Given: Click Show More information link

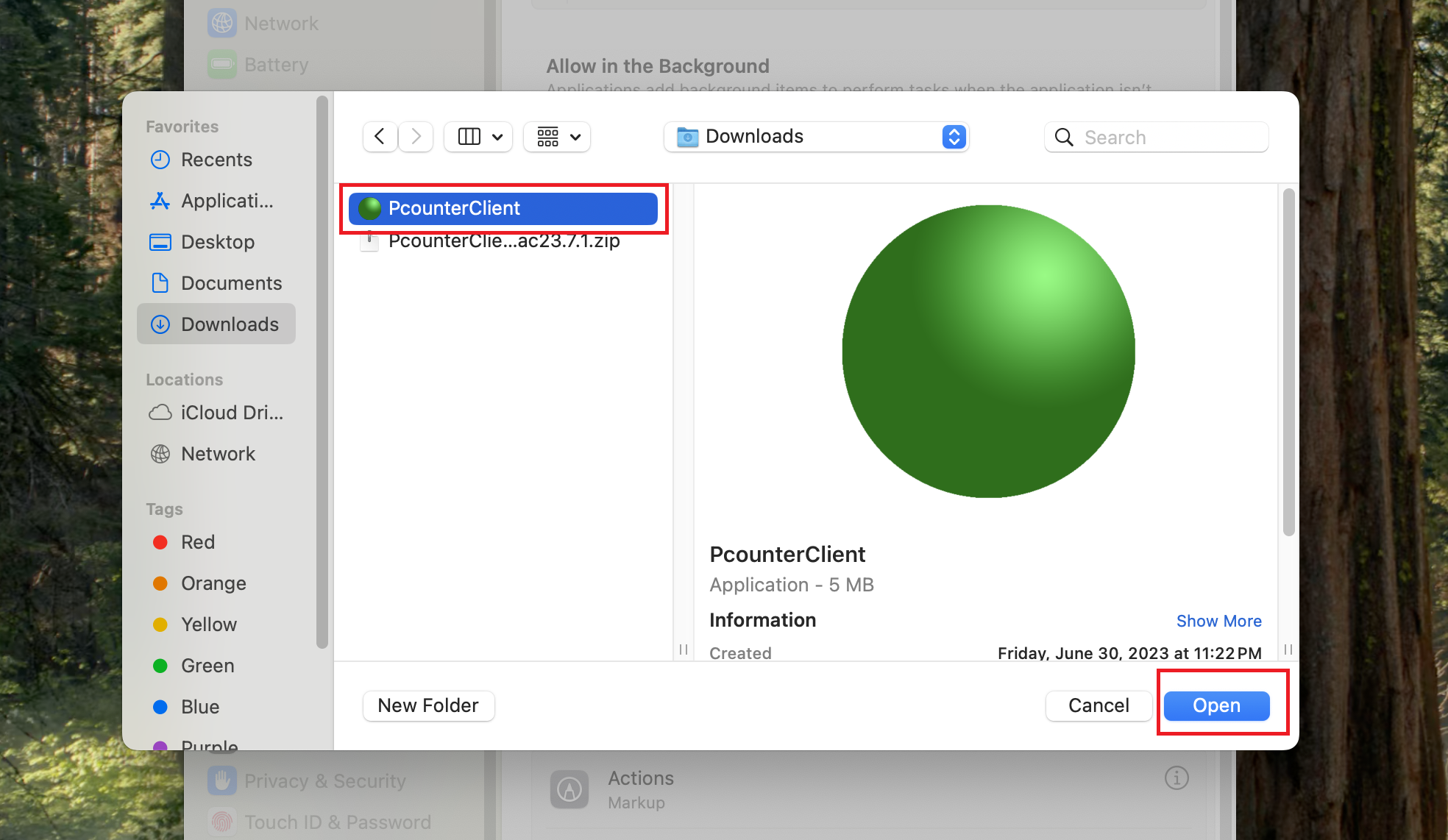Looking at the screenshot, I should pyautogui.click(x=1218, y=621).
